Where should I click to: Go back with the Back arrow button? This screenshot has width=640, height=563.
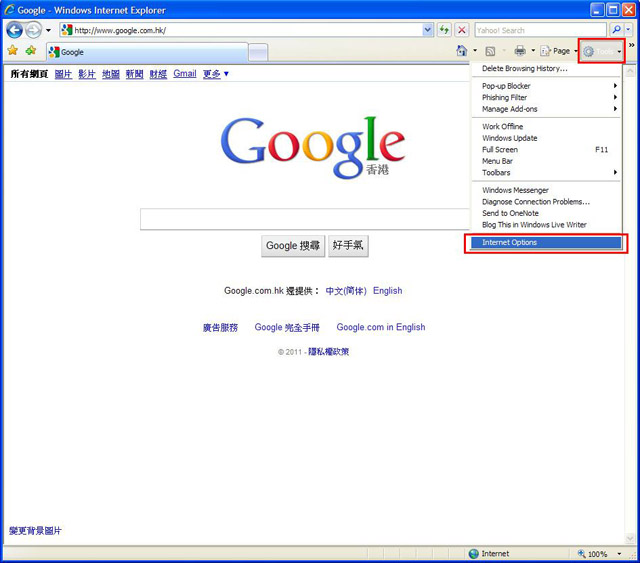tap(15, 30)
